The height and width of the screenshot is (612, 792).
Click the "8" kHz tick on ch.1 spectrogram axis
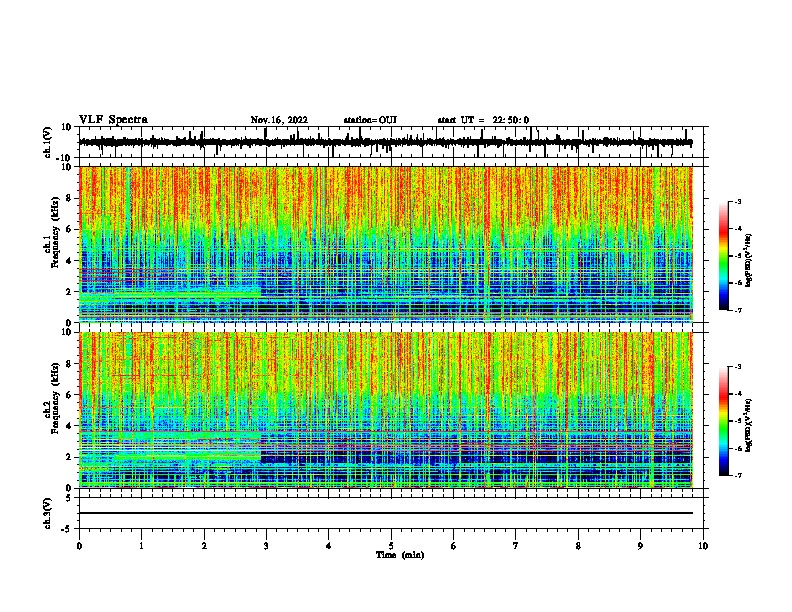pos(69,198)
